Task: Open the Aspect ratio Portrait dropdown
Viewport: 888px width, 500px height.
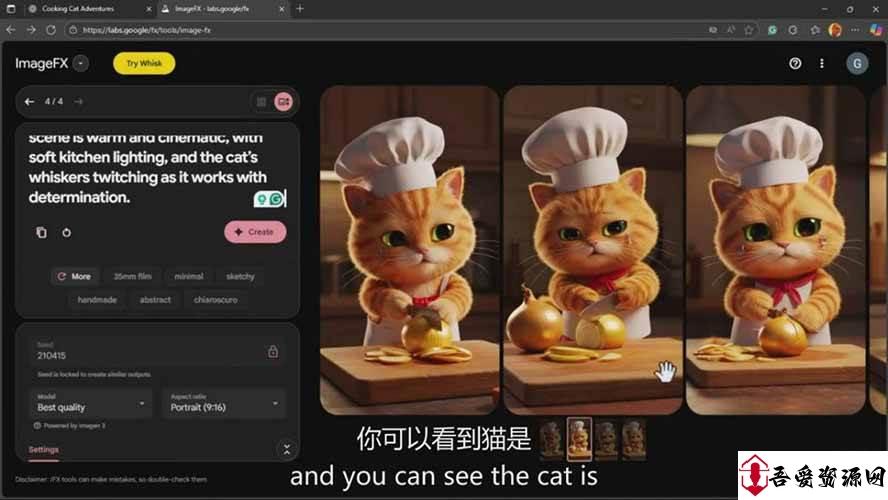Action: click(x=227, y=403)
